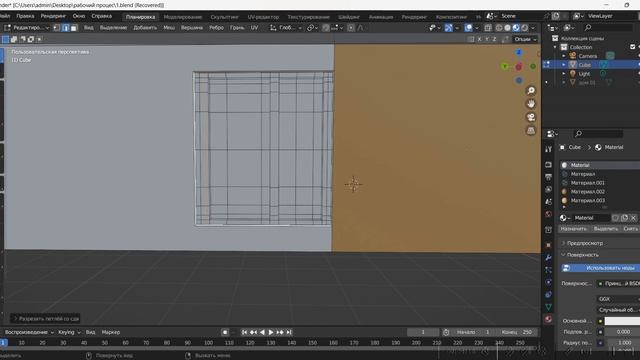Switch to the UV-редактор workspace tab
This screenshot has width=640, height=360.
click(x=263, y=17)
